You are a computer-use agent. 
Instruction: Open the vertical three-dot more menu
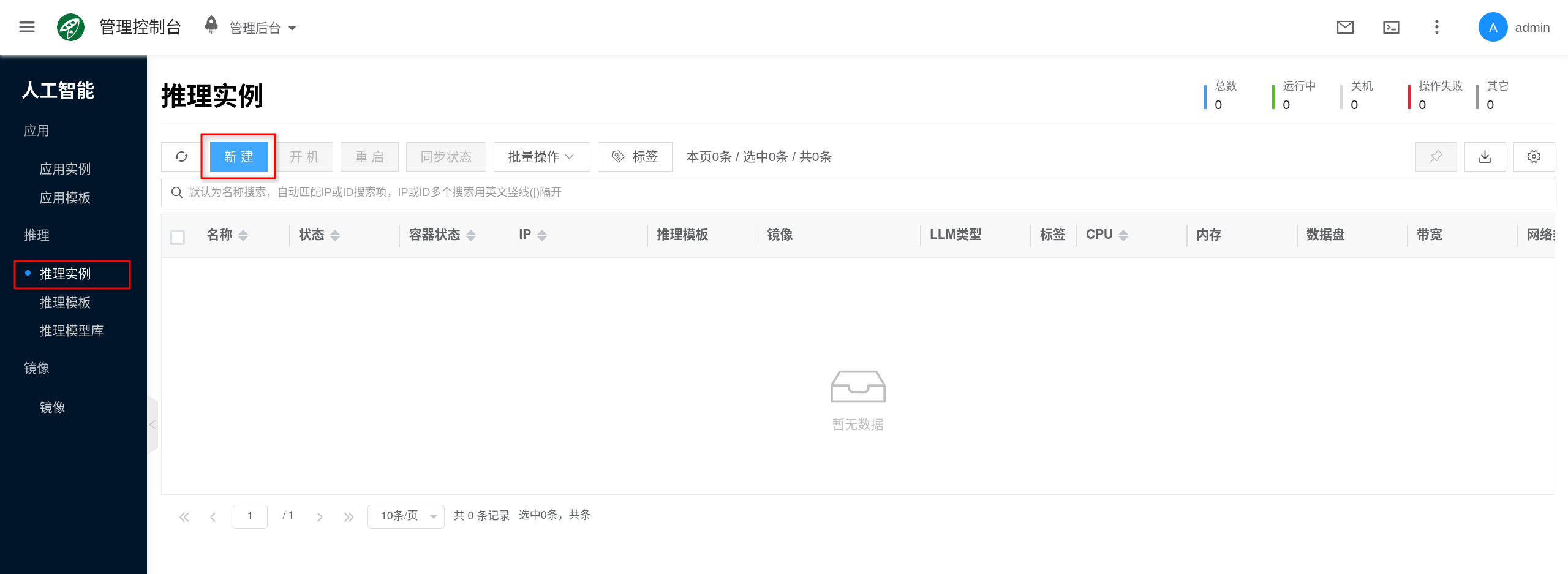click(x=1436, y=27)
